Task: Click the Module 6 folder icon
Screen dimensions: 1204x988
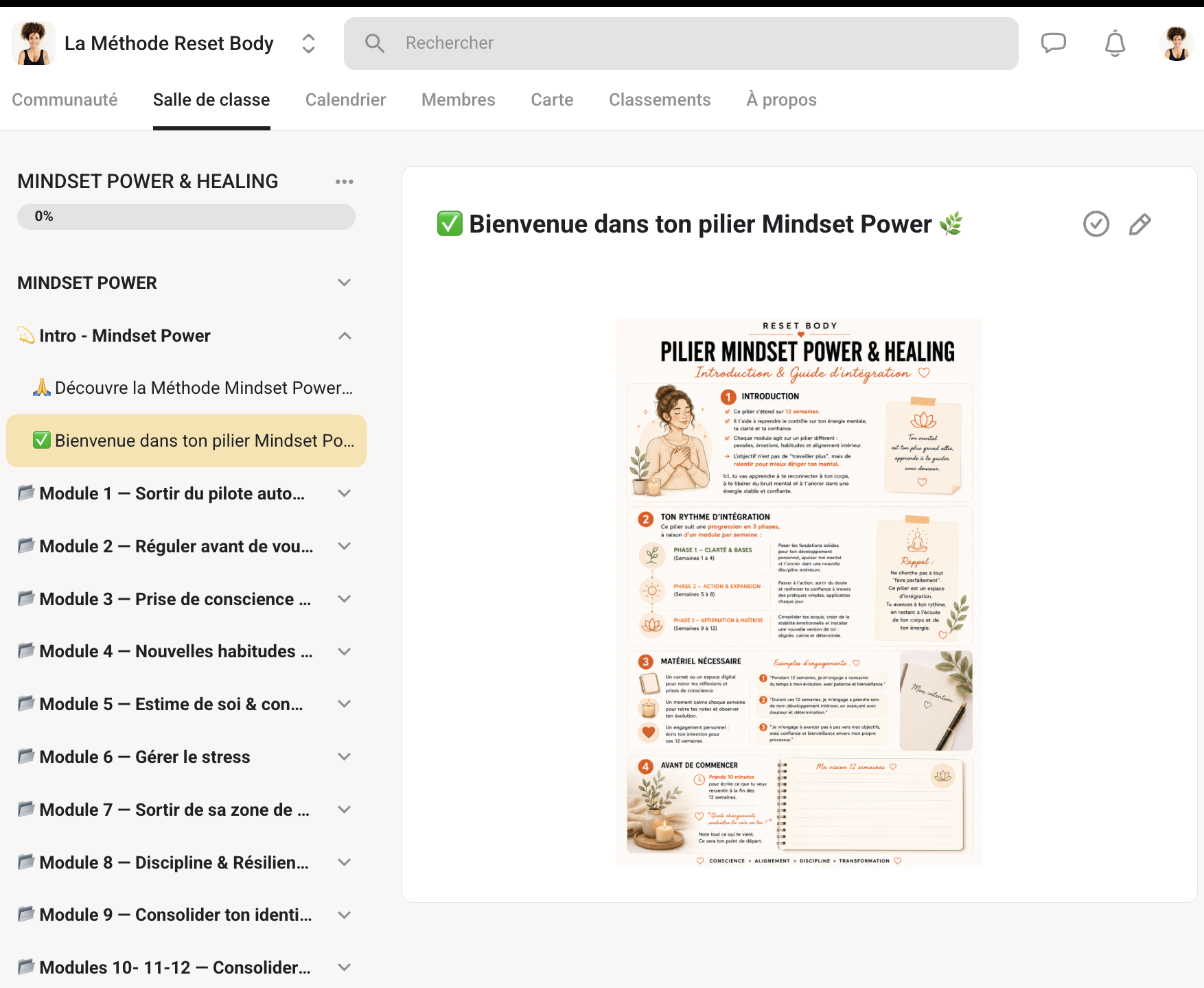Action: point(26,756)
